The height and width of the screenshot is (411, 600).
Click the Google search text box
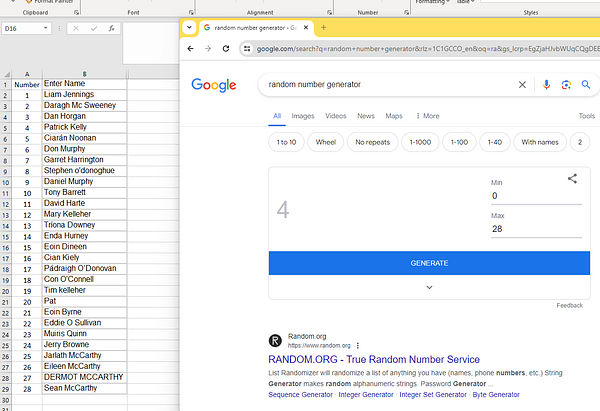[390, 85]
